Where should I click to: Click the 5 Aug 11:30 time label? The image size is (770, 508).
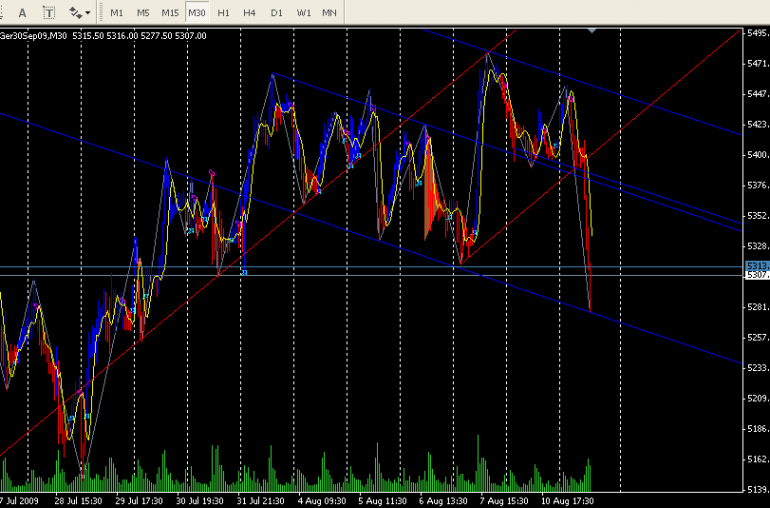coord(383,501)
